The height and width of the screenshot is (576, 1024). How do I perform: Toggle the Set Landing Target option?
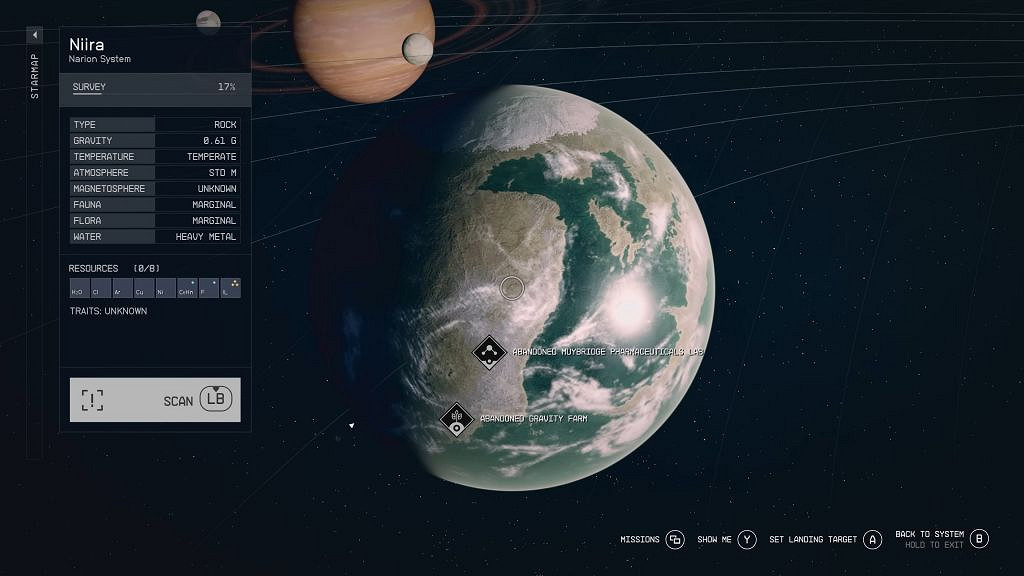872,539
